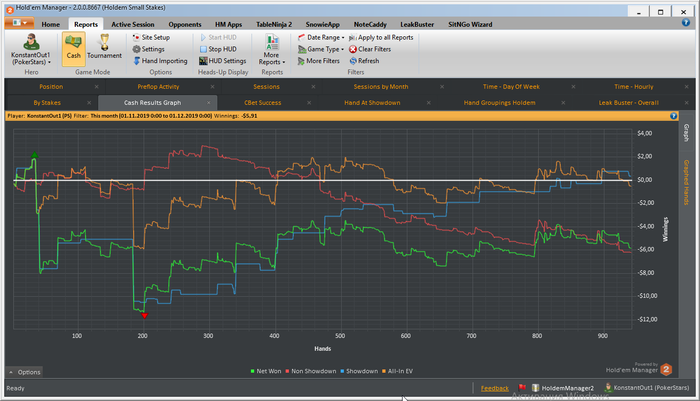
Task: Switch to Hand Groupings Holdem tab
Action: point(499,103)
